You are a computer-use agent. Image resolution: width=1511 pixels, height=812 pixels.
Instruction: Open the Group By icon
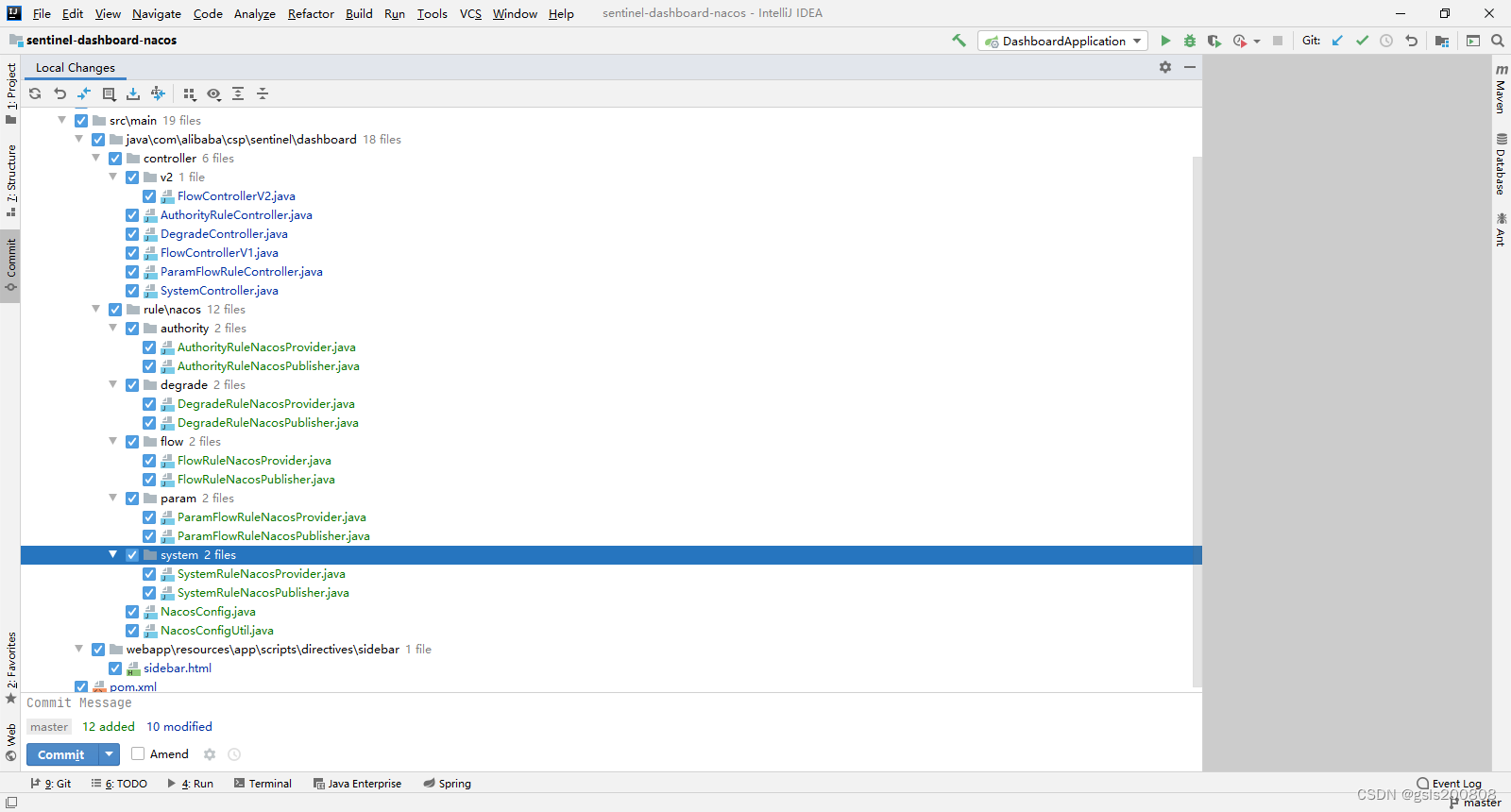coord(189,93)
